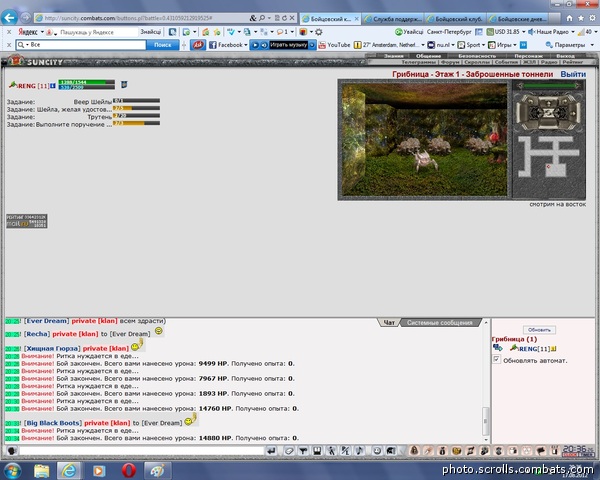Screen dimensions: 600x480
Task: Open the shield icon beside the health bars
Action: [x=124, y=84]
